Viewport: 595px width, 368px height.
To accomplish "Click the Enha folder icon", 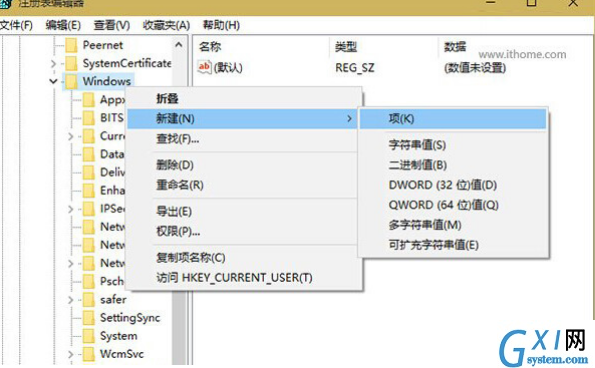I will click(88, 190).
